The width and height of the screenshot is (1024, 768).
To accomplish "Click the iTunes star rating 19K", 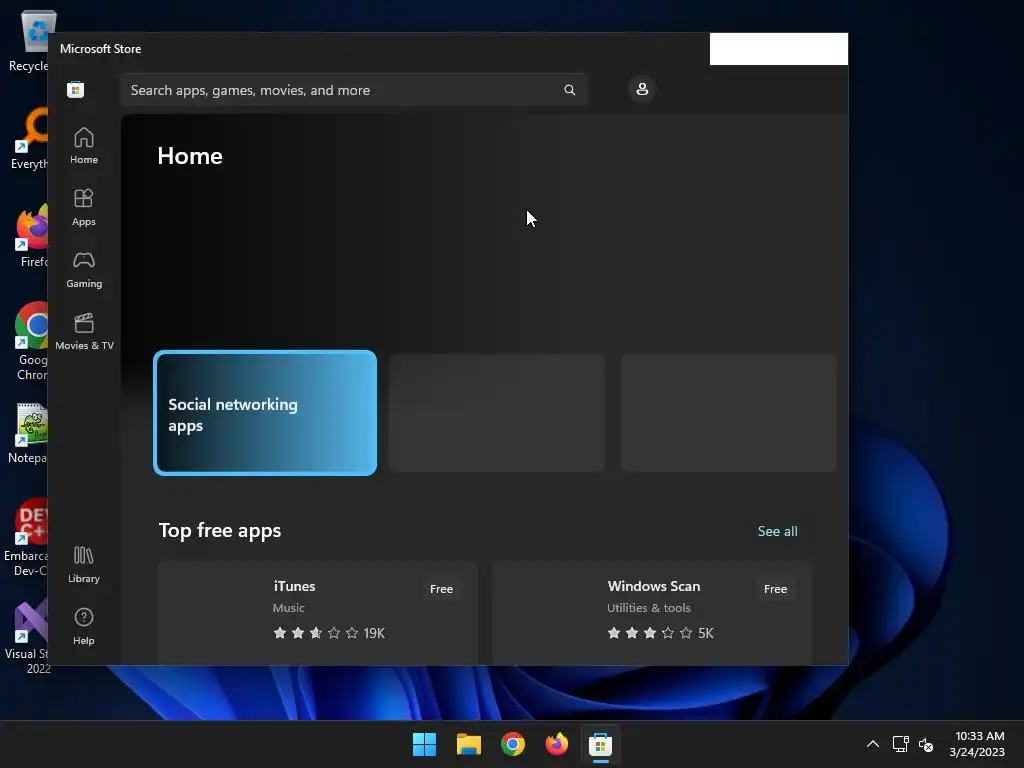I will tap(329, 633).
